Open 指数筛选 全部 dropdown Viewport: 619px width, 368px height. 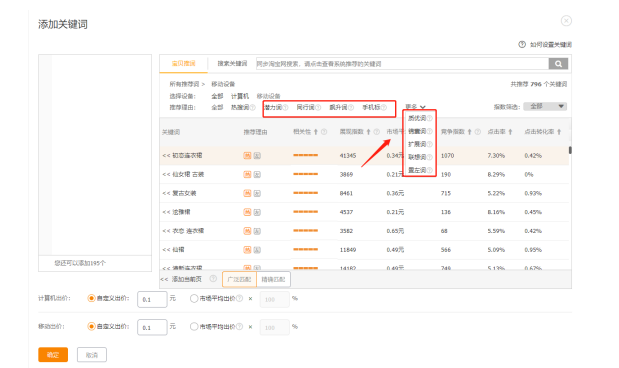pos(545,107)
